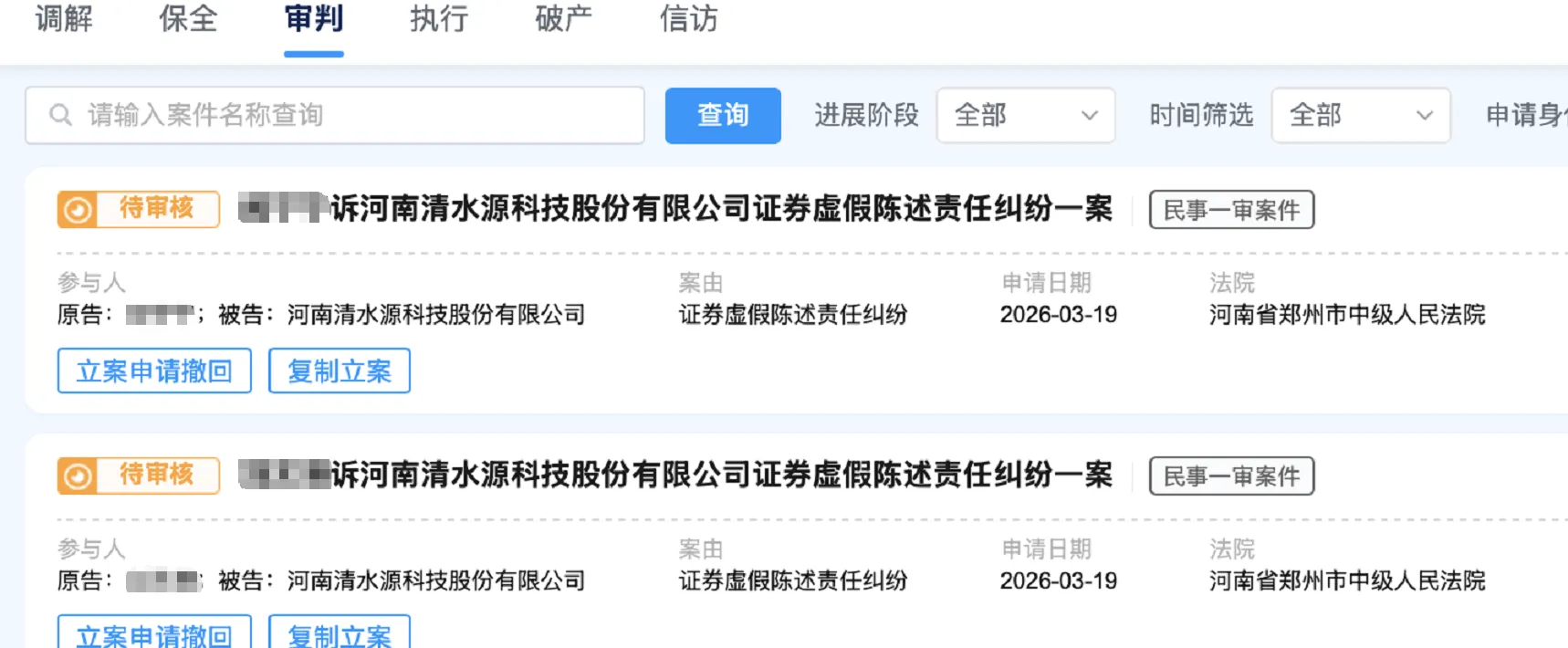Switch to the 信访 tab
This screenshot has width=1568, height=648.
[689, 18]
